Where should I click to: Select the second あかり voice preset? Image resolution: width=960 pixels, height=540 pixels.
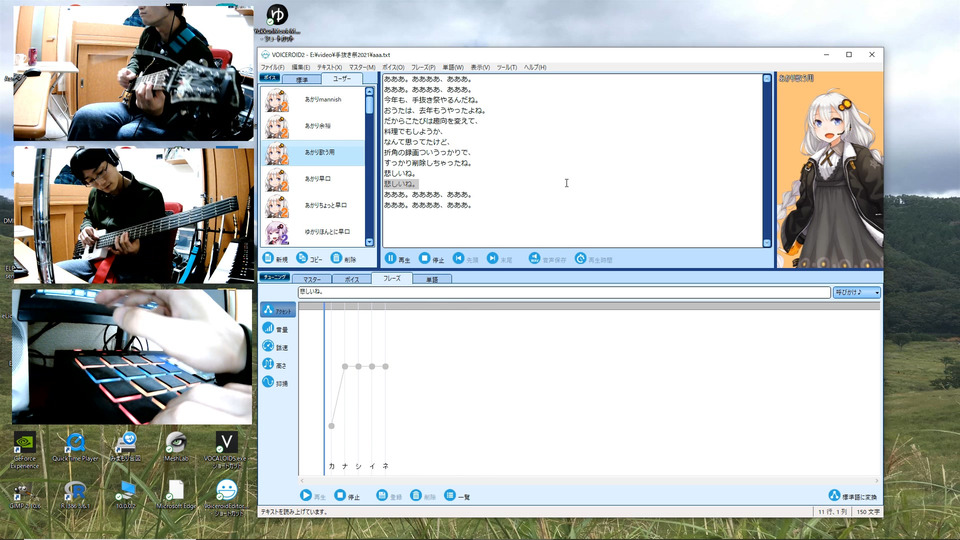(x=313, y=126)
